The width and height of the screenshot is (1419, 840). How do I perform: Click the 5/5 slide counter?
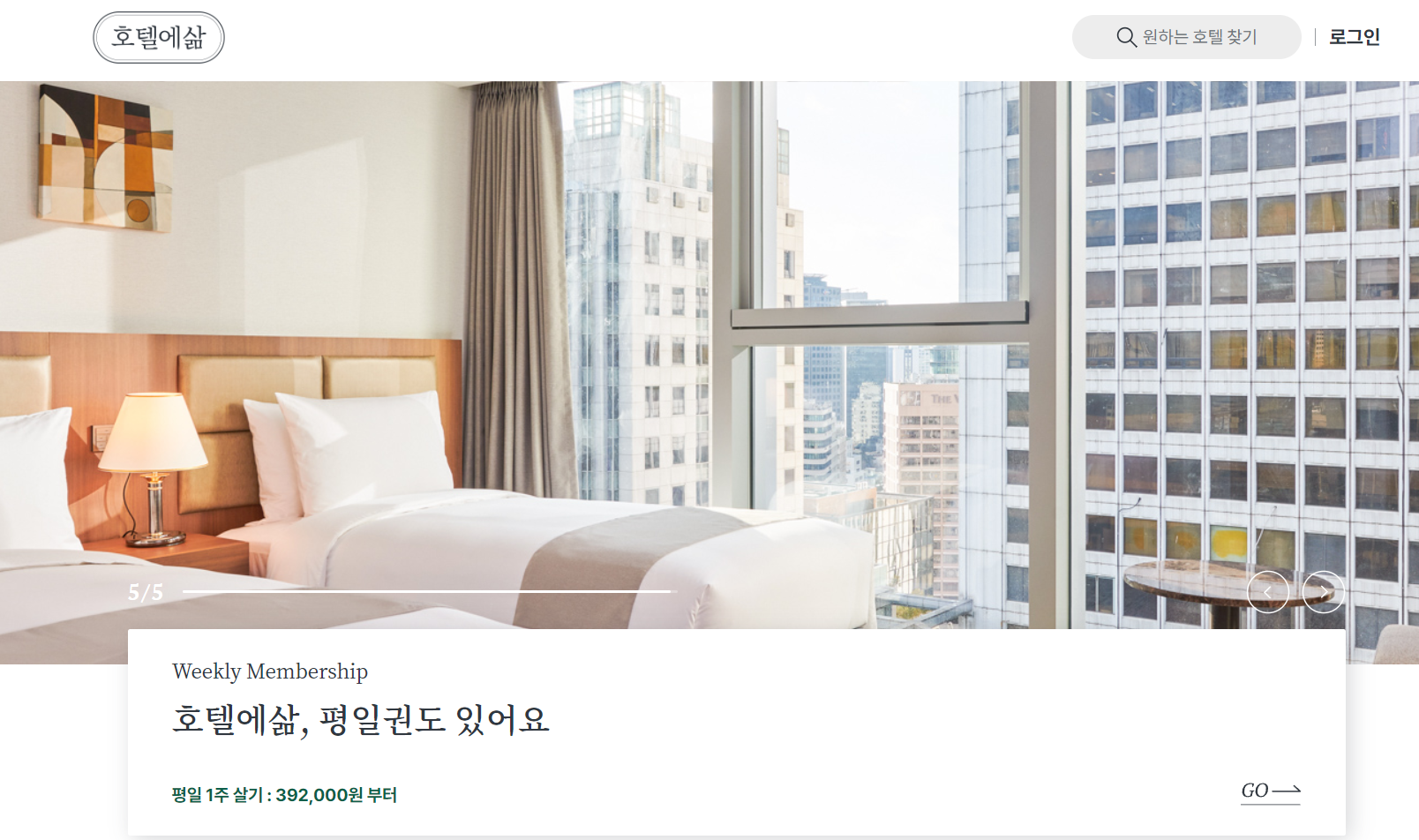coord(146,592)
